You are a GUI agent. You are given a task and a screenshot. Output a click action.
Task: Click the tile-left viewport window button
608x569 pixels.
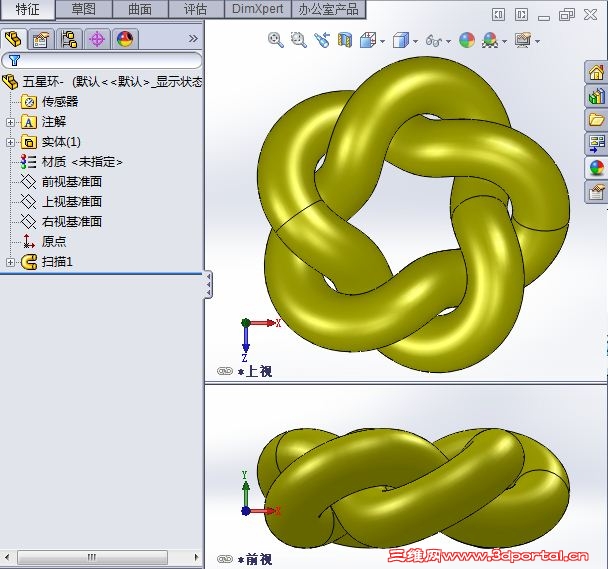[x=498, y=15]
